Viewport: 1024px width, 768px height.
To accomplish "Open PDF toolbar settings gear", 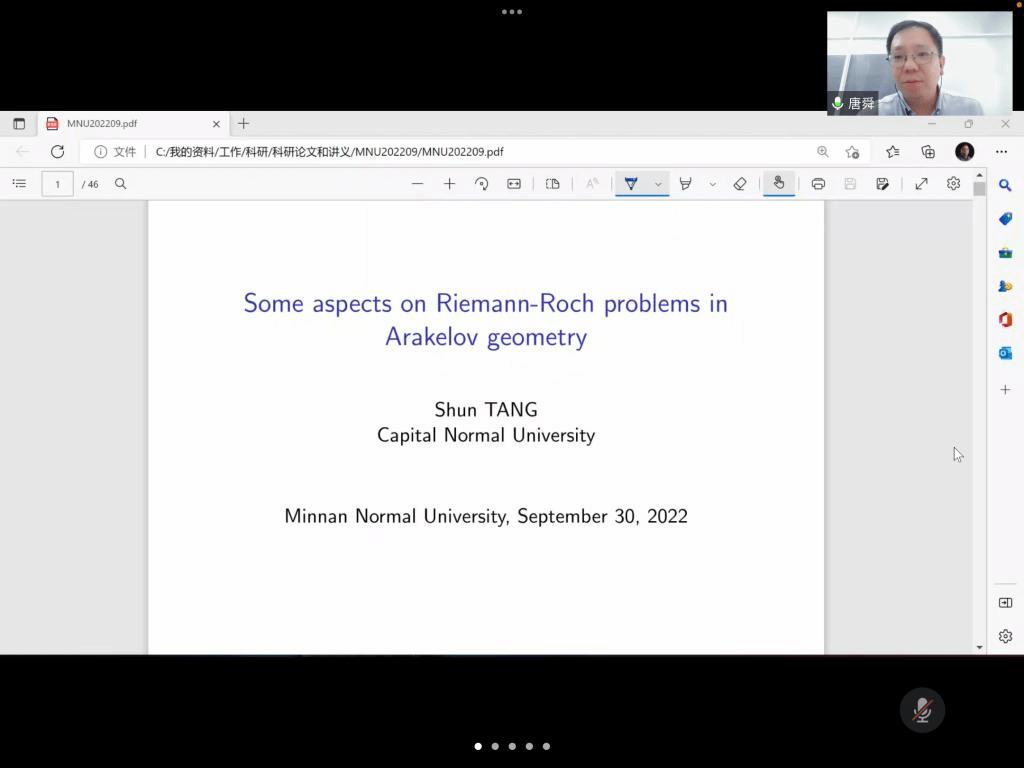I will [953, 184].
